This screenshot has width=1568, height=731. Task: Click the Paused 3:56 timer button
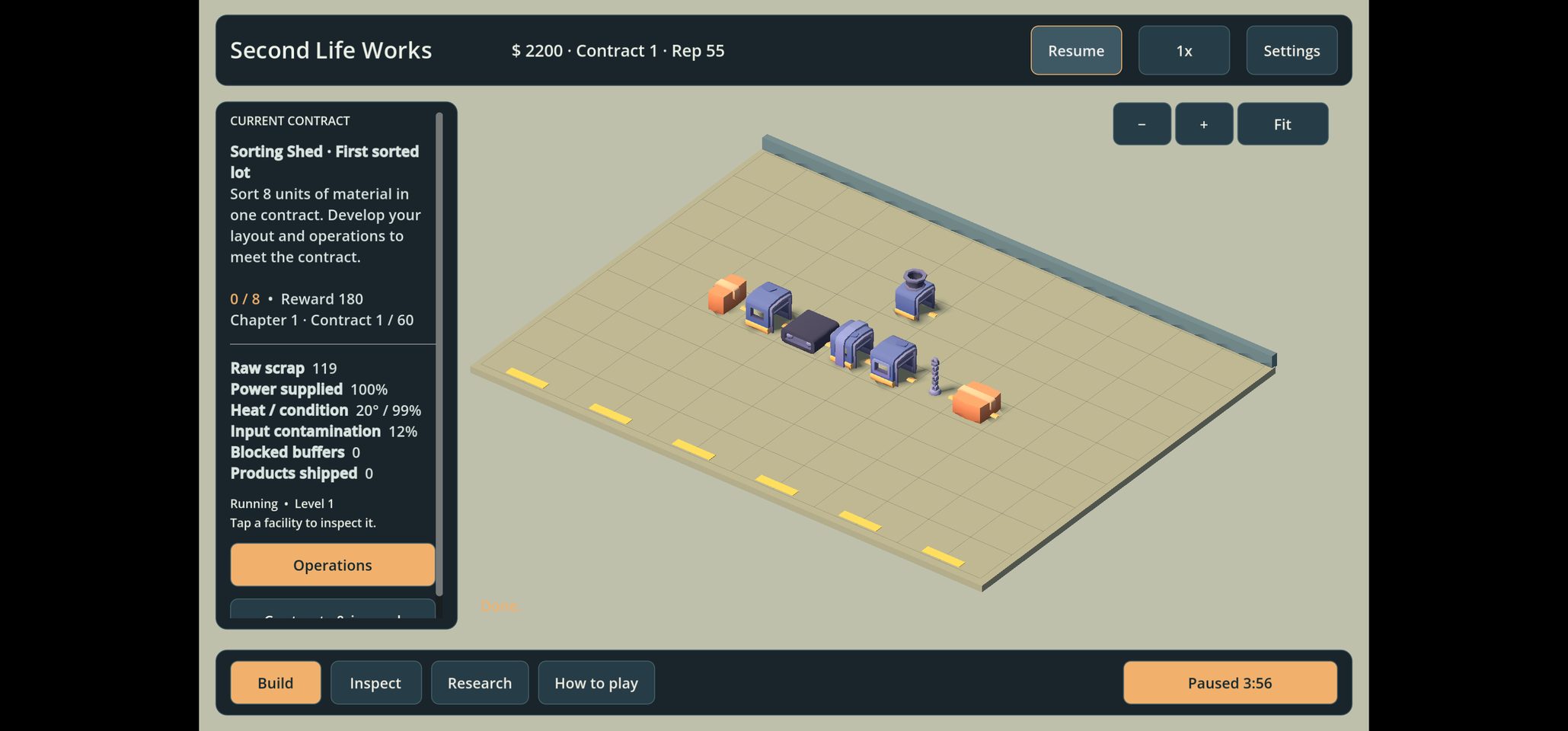[1230, 683]
